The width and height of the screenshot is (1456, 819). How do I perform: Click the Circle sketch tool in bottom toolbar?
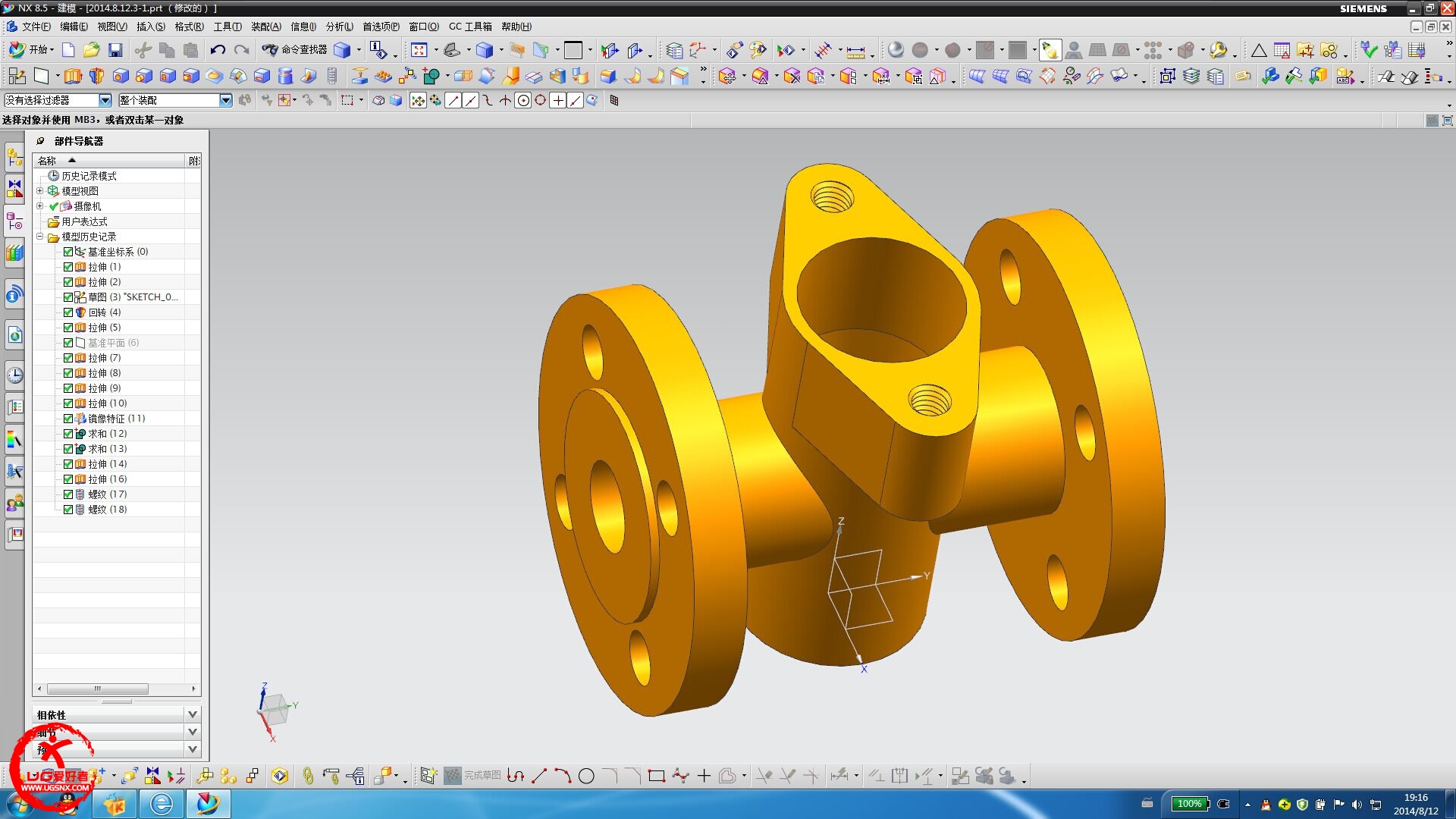coord(586,776)
